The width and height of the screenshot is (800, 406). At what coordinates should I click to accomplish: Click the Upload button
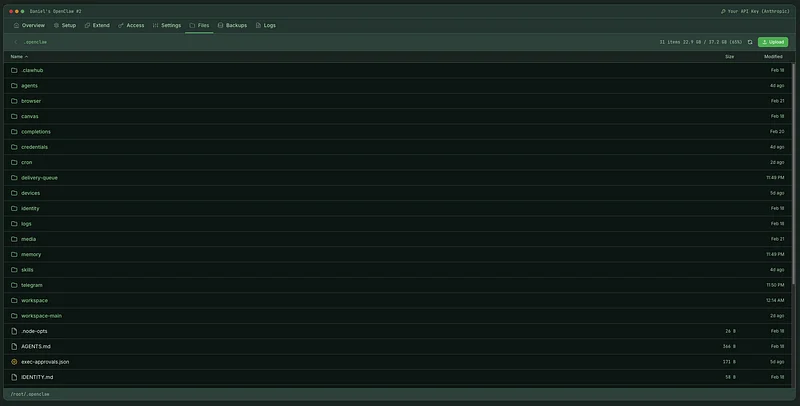click(772, 42)
